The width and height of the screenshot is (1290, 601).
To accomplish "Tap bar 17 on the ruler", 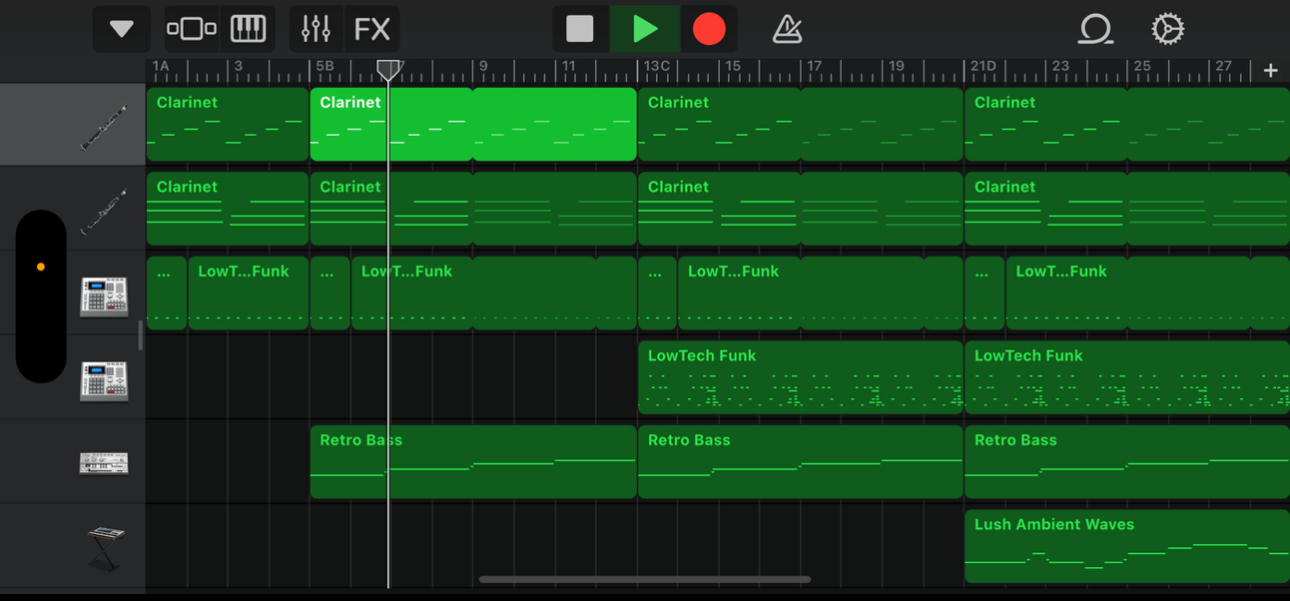I will coord(815,67).
